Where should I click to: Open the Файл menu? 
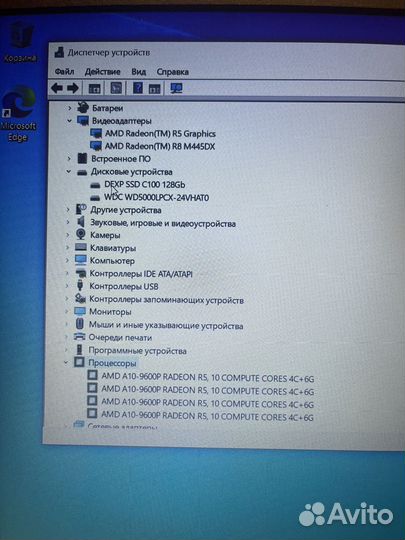pos(64,71)
